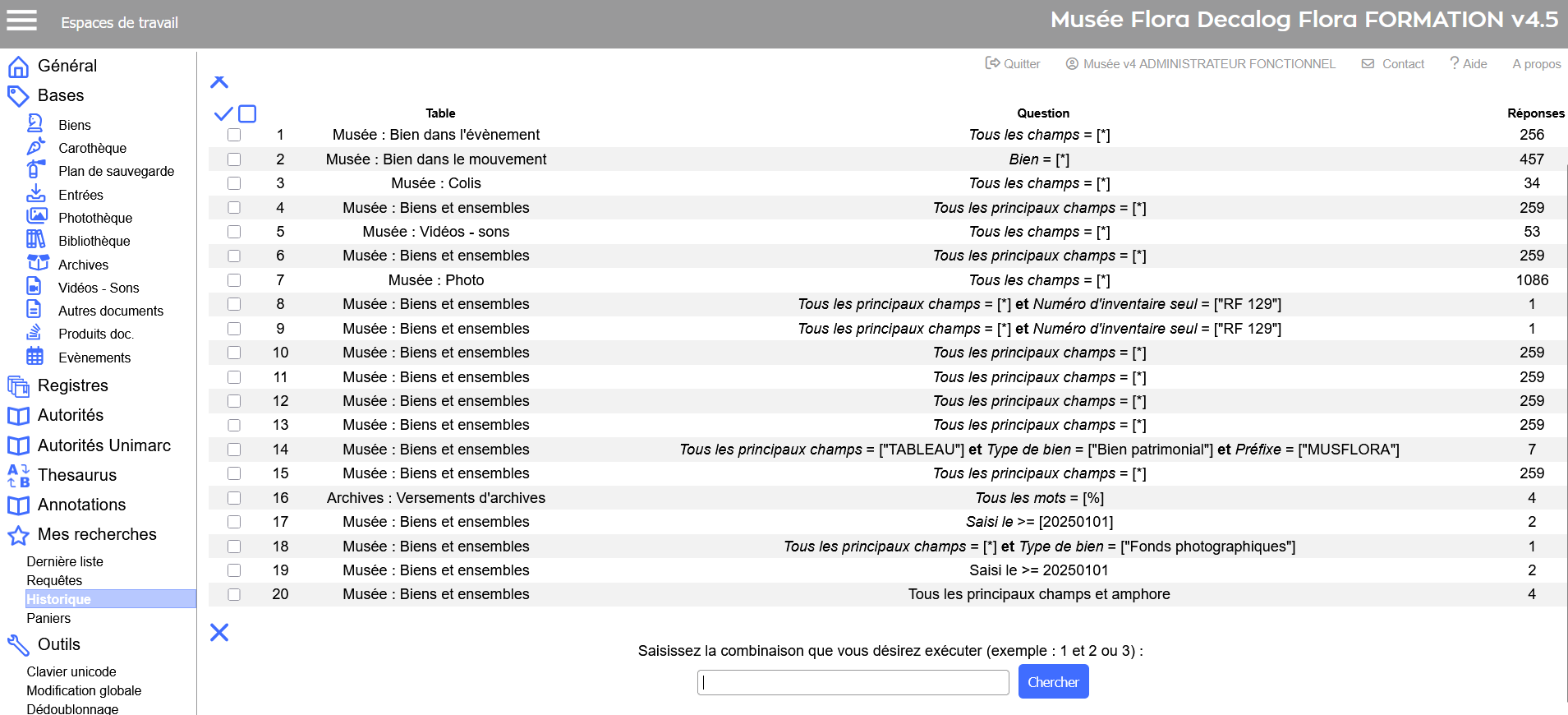Open the Requêtes menu entry

click(x=54, y=580)
